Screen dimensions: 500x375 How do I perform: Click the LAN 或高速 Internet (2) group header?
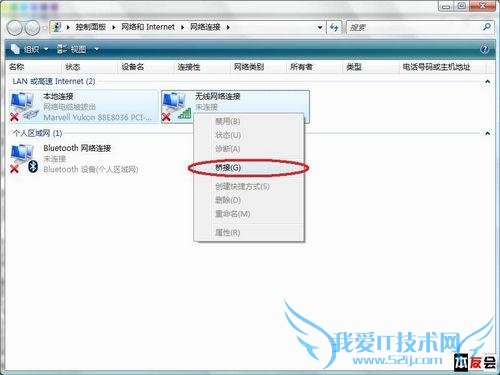[x=54, y=81]
